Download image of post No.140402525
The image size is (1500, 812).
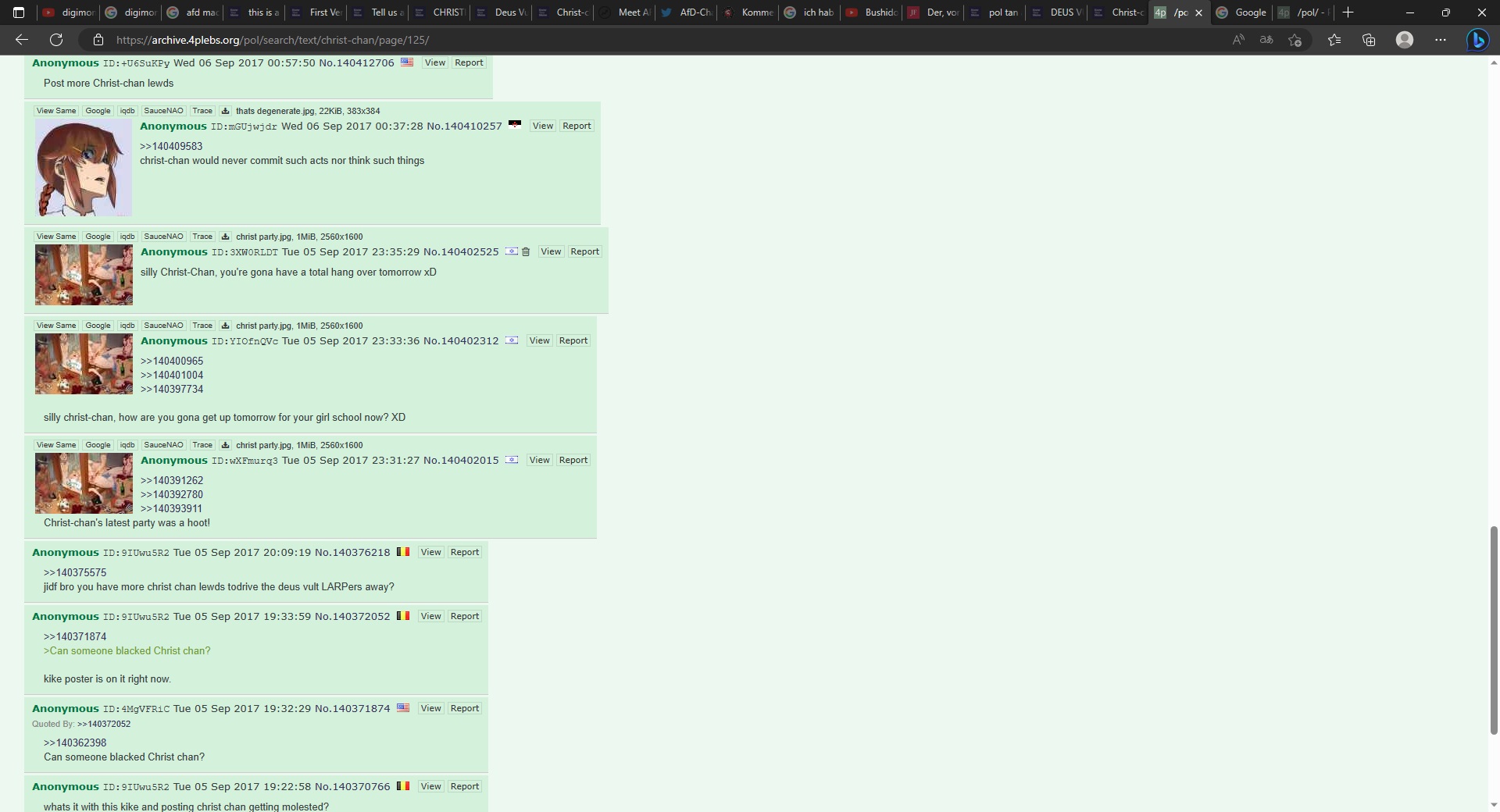(x=225, y=237)
